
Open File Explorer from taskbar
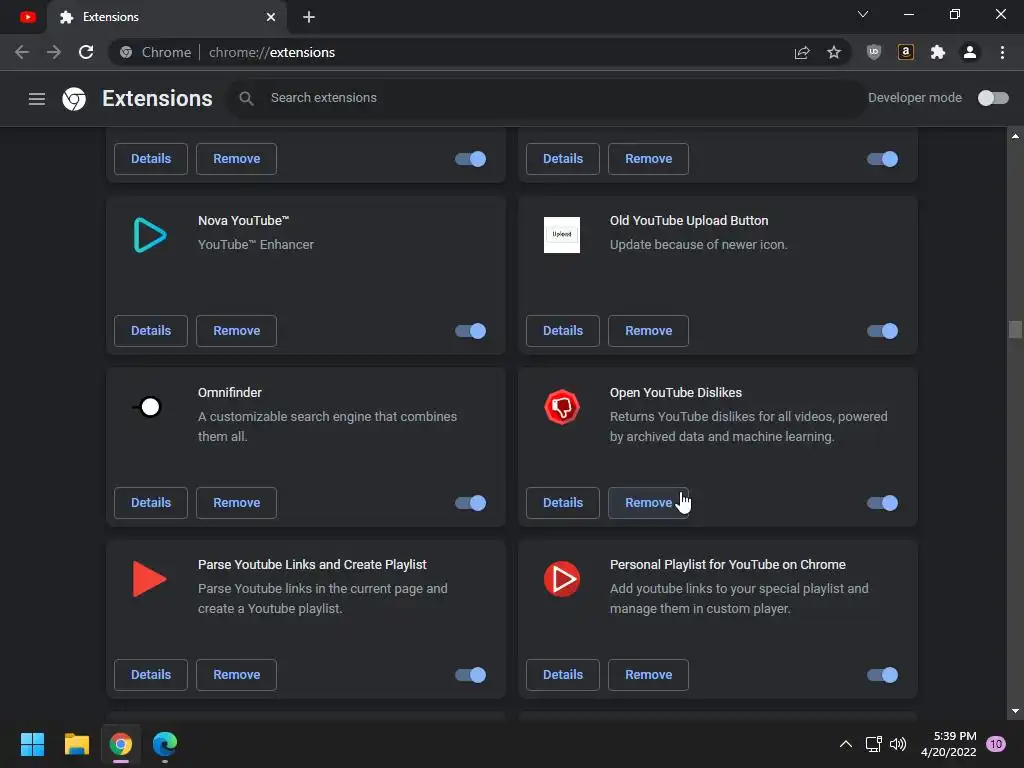tap(76, 744)
